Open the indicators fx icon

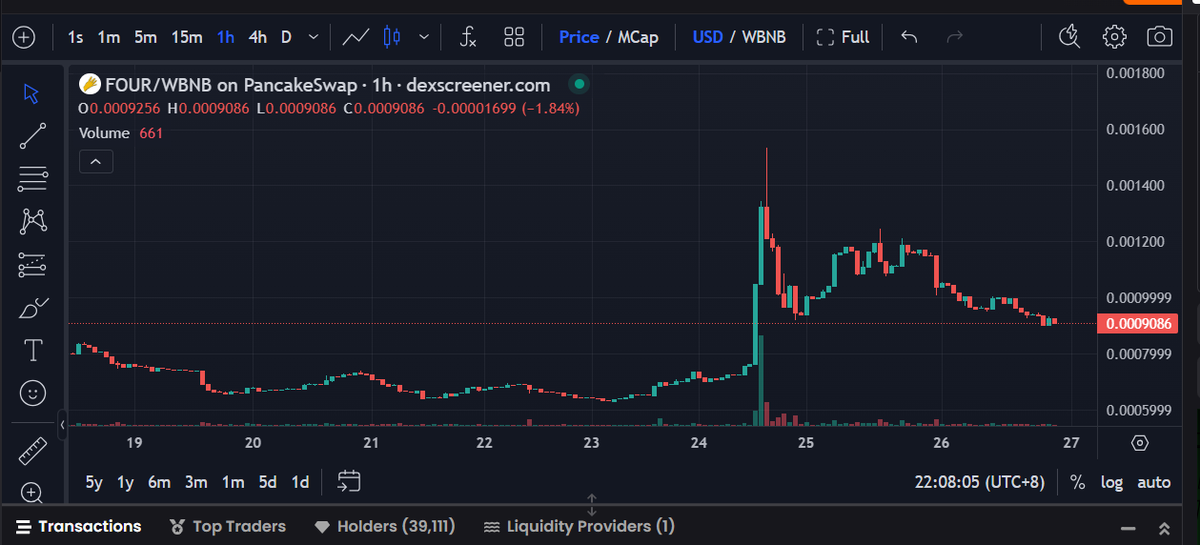[468, 37]
